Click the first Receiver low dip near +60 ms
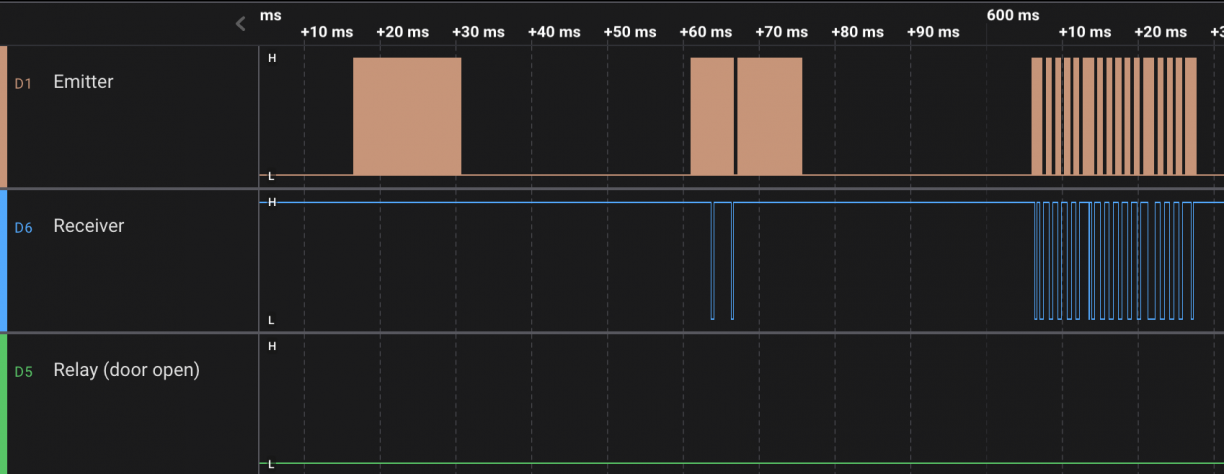The image size is (1224, 474). (713, 260)
